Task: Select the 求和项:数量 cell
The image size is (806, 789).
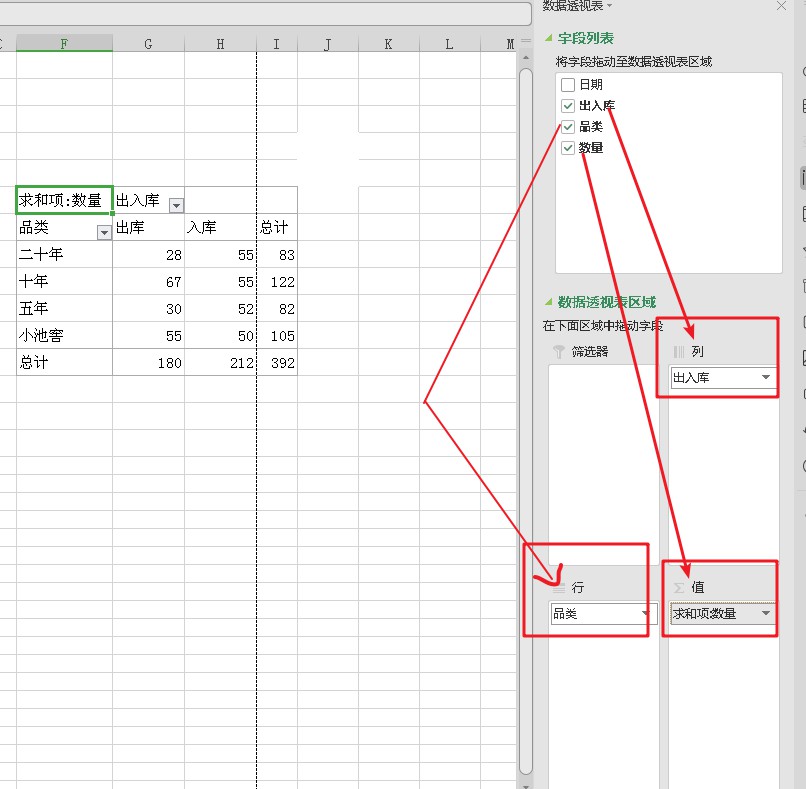Action: coord(64,200)
